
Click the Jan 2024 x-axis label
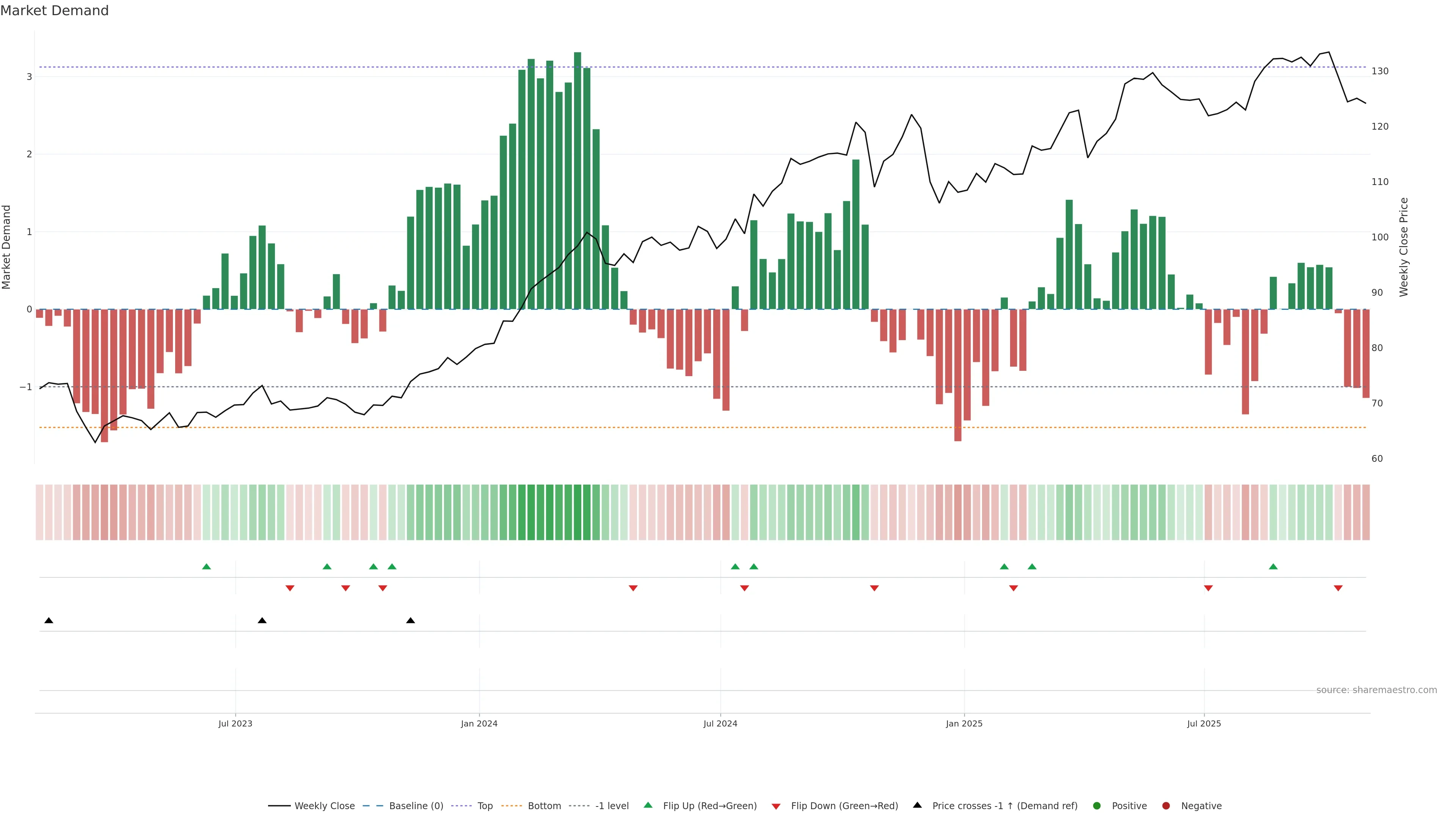(x=479, y=723)
